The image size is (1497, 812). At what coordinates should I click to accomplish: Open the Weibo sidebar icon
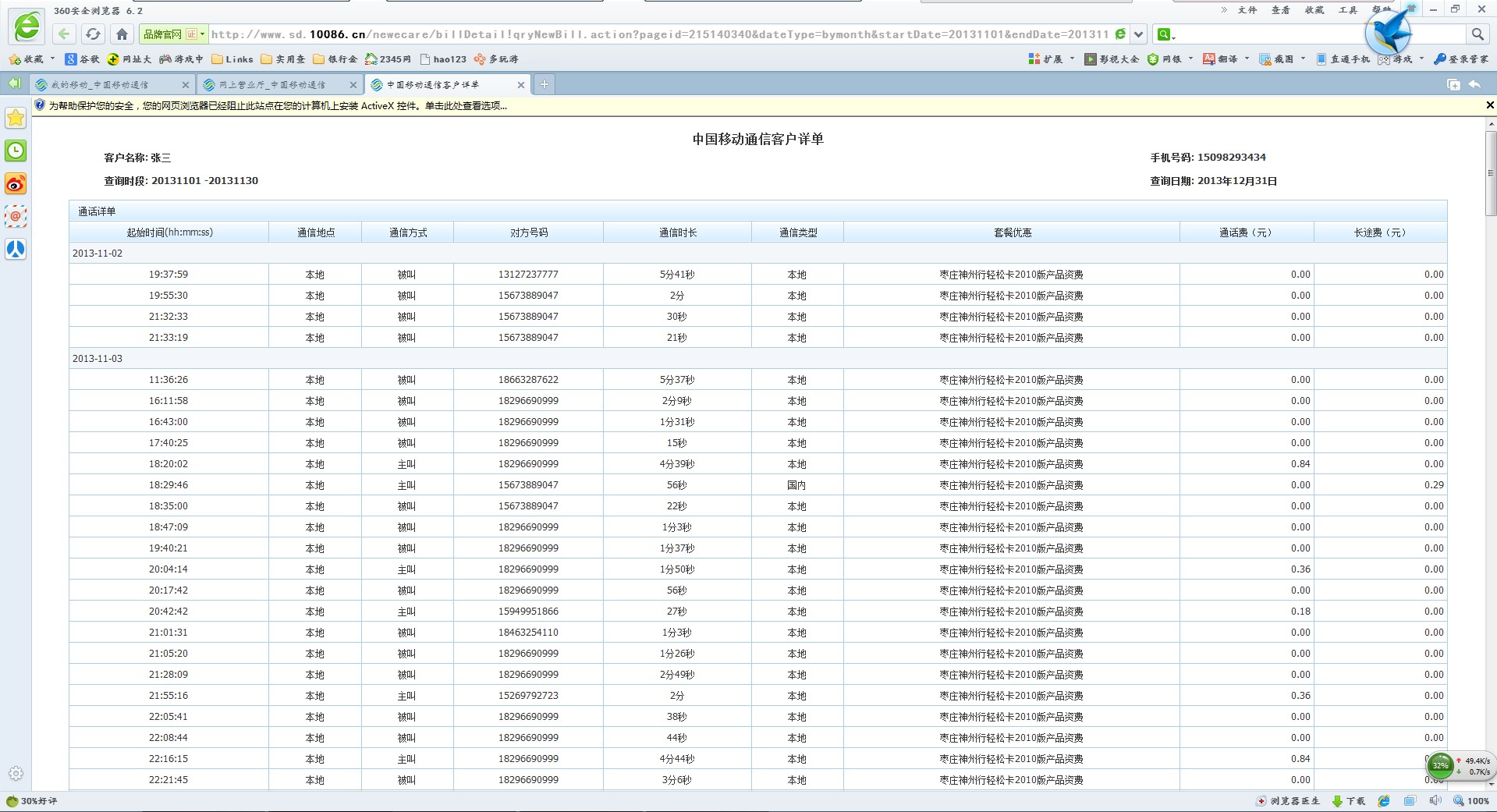16,183
